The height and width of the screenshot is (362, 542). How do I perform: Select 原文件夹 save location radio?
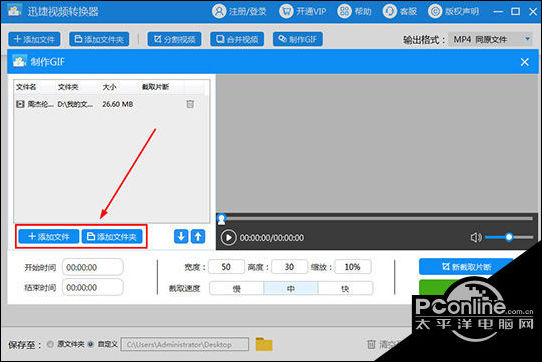pyautogui.click(x=50, y=344)
